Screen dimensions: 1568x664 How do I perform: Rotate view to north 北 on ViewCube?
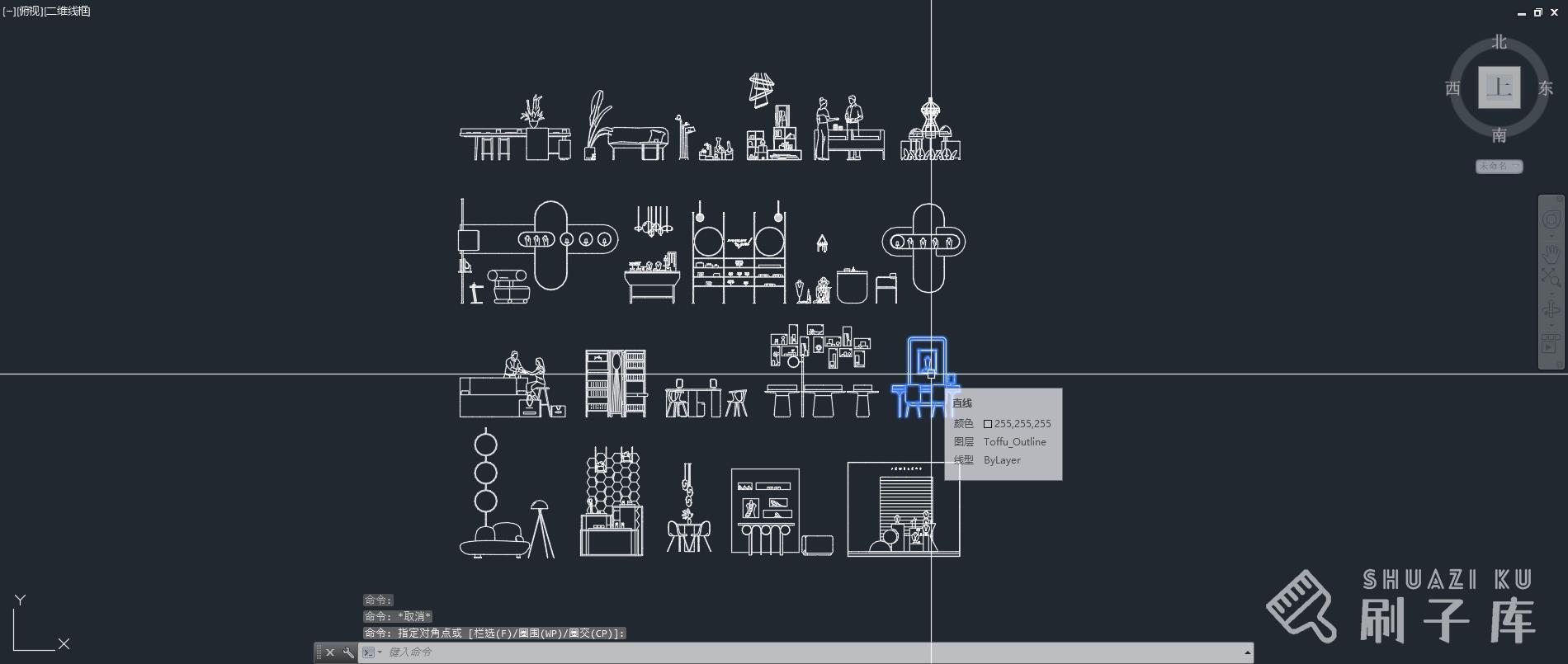pos(1499,42)
